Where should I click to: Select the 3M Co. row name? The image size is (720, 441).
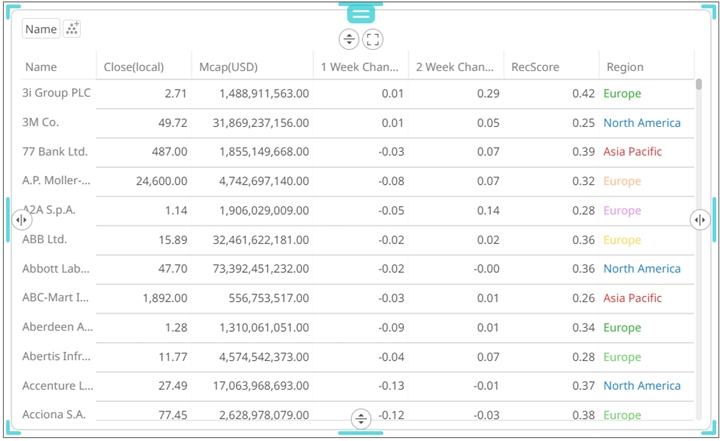pos(42,123)
